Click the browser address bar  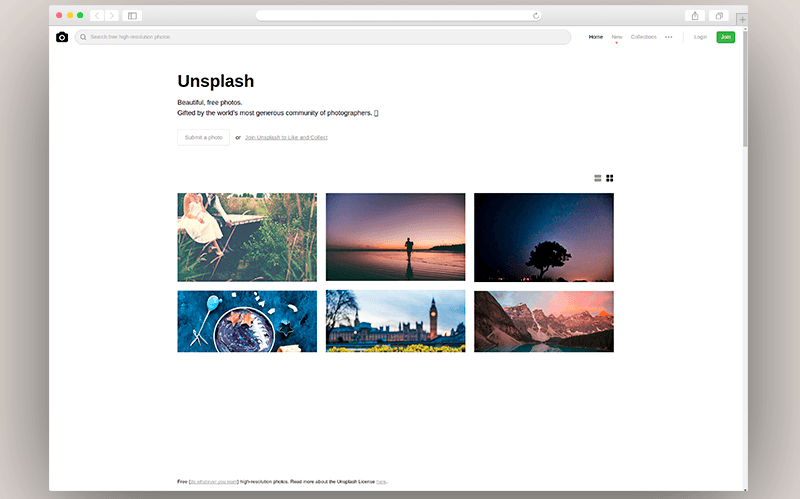(398, 16)
